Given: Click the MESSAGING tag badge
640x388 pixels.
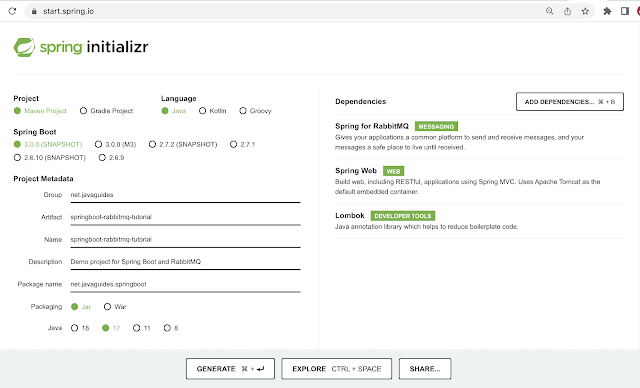Looking at the screenshot, I should [436, 126].
